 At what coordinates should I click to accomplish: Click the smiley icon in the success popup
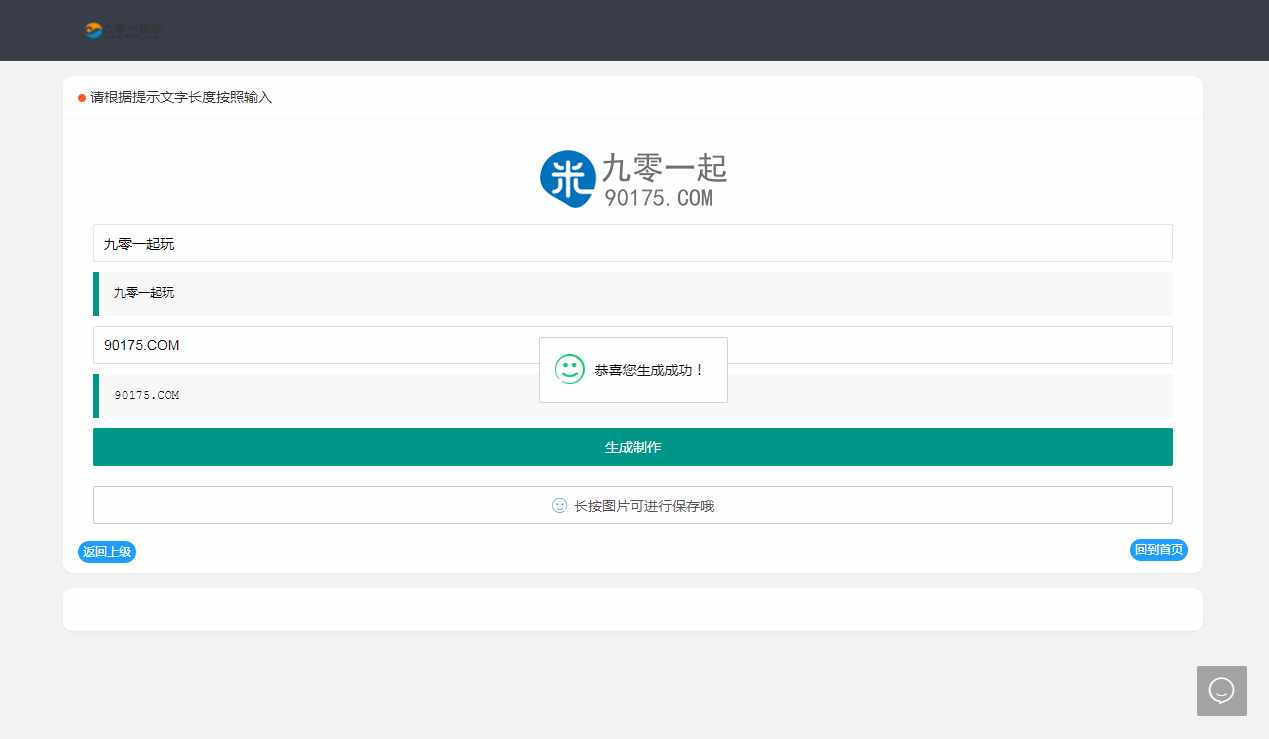[570, 370]
